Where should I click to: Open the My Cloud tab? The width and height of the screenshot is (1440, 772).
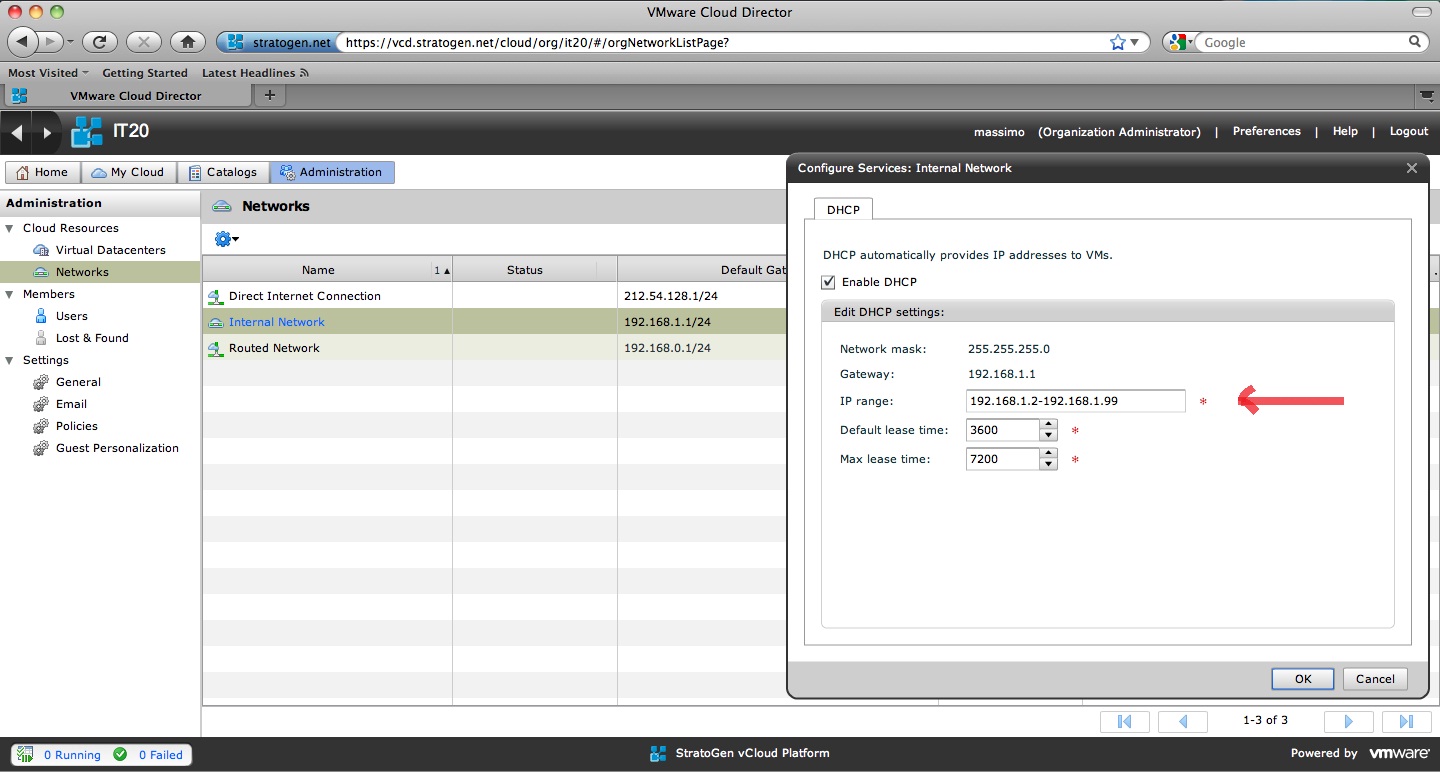click(127, 172)
